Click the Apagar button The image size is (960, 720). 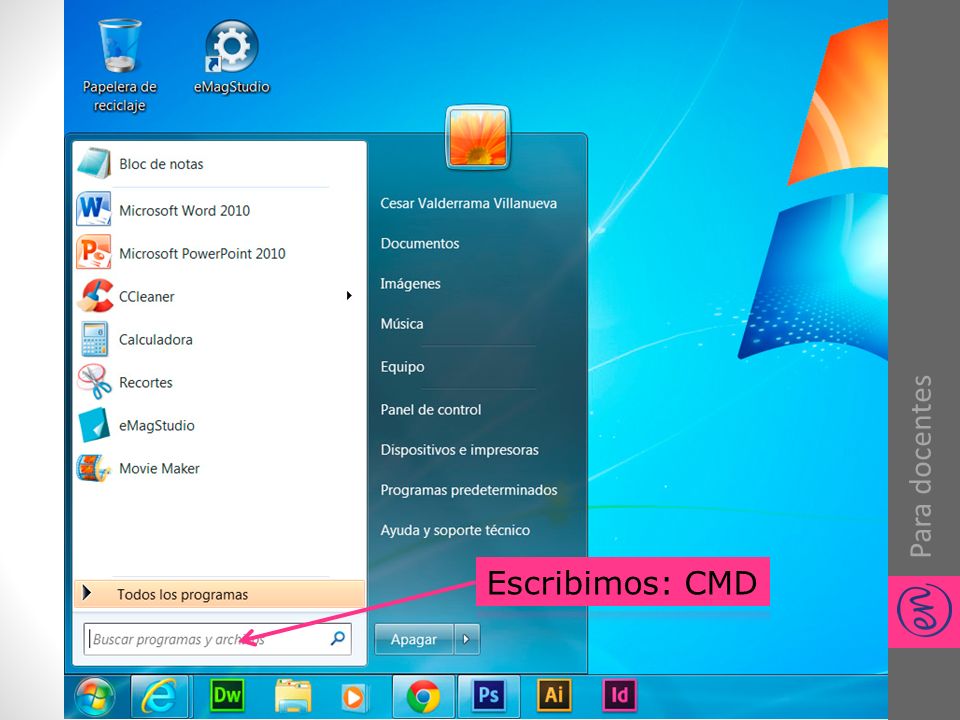click(x=414, y=639)
